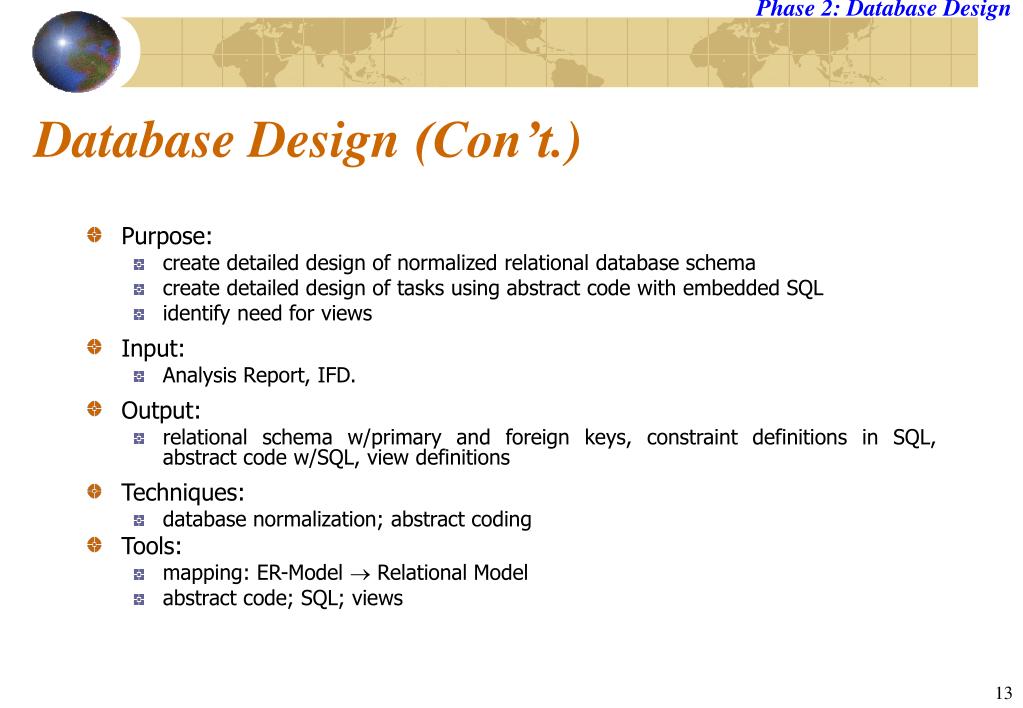
Task: Select 'mapping: ER-Model → Relational Model' line
Action: (x=345, y=573)
